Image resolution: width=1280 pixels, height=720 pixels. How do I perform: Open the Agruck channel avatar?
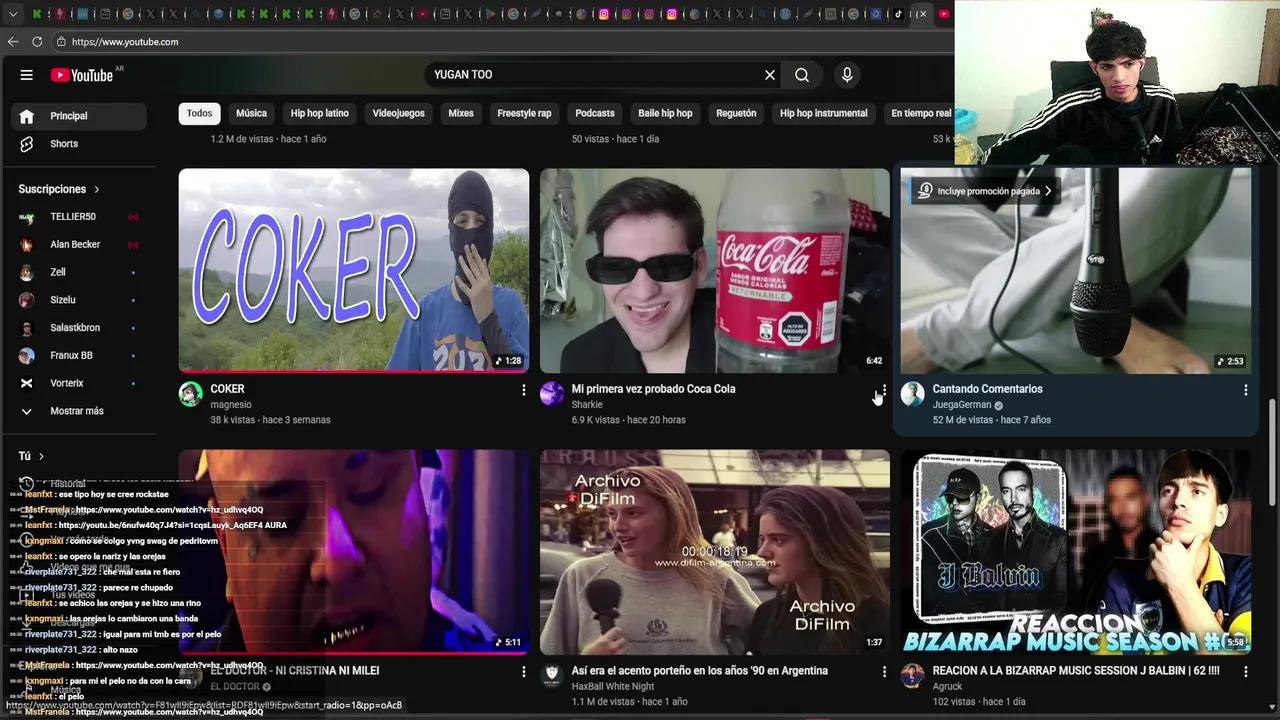pos(912,675)
